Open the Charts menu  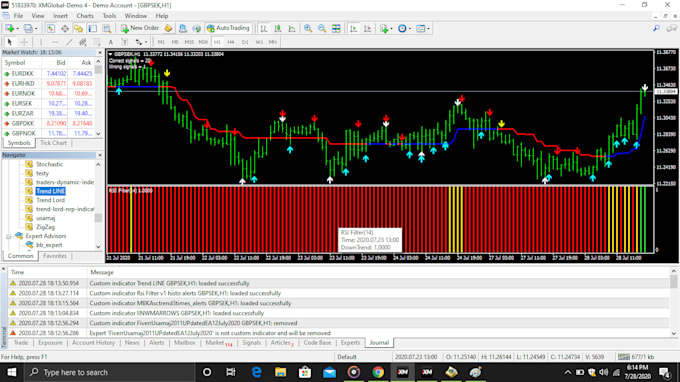85,16
